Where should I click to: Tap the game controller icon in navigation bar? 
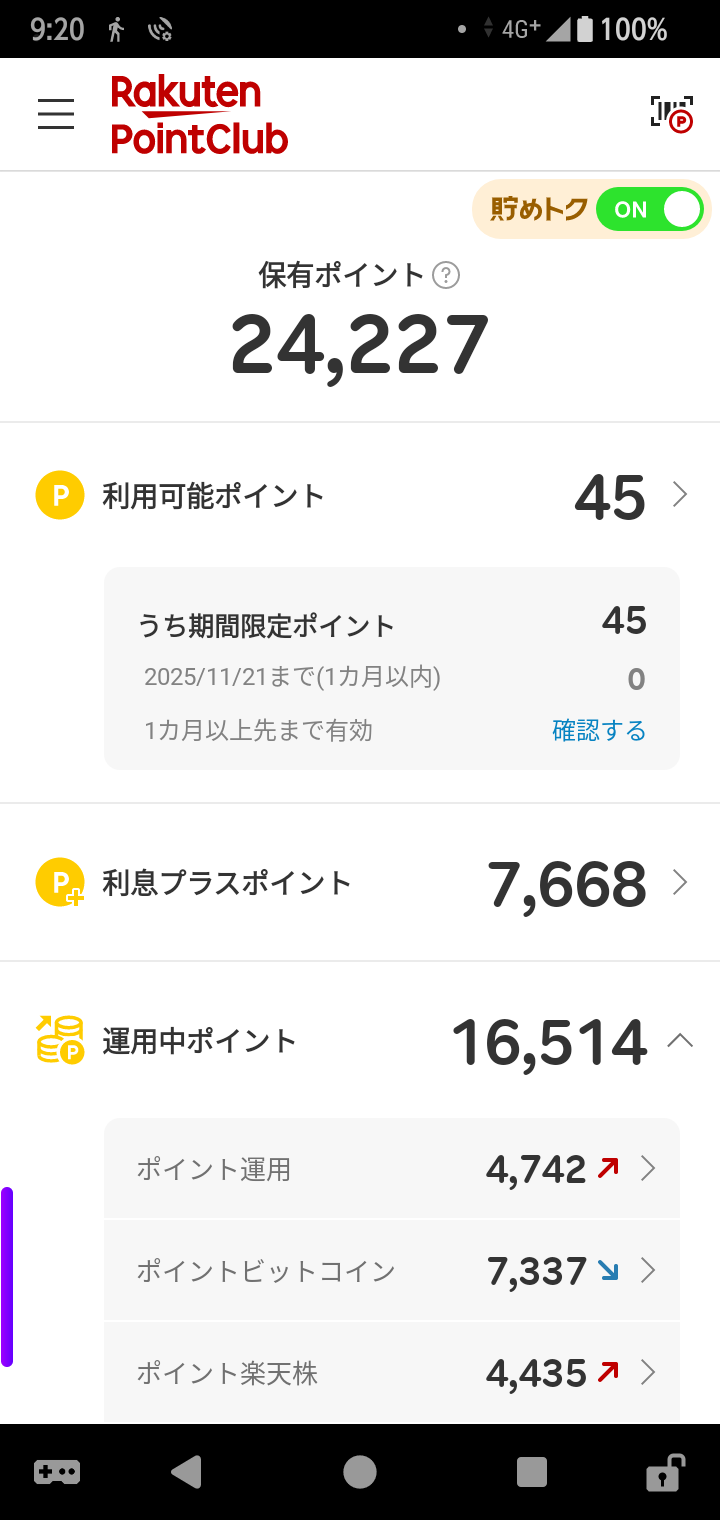57,1472
